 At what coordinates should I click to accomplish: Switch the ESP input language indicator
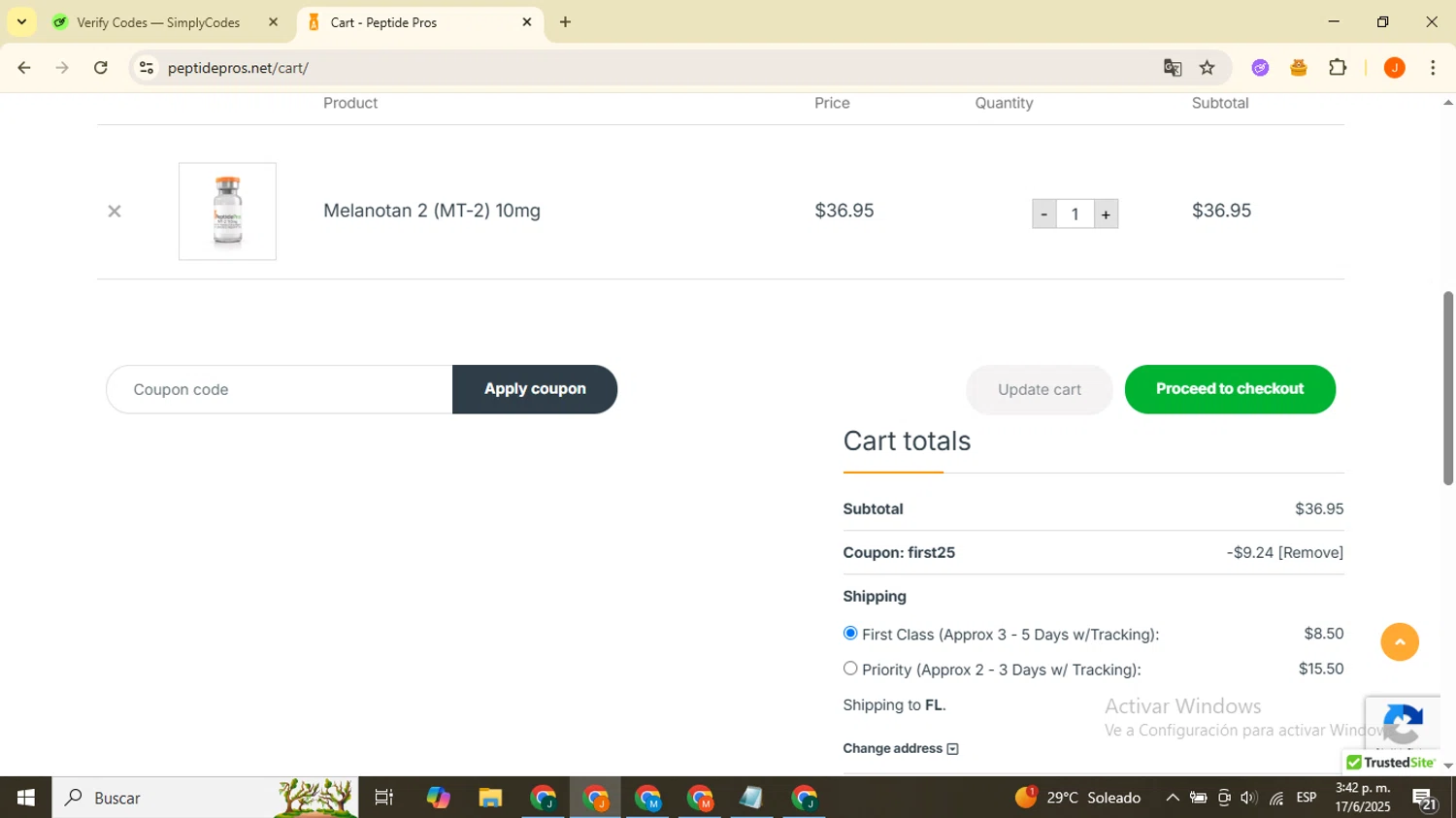click(1307, 798)
